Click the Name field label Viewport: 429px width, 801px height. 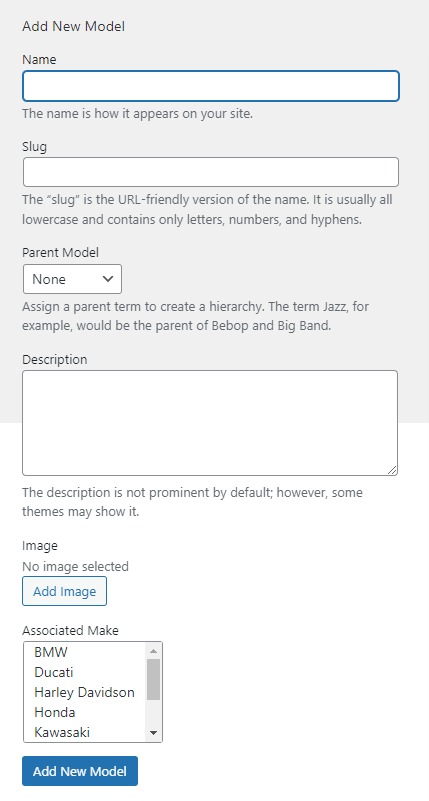point(39,60)
